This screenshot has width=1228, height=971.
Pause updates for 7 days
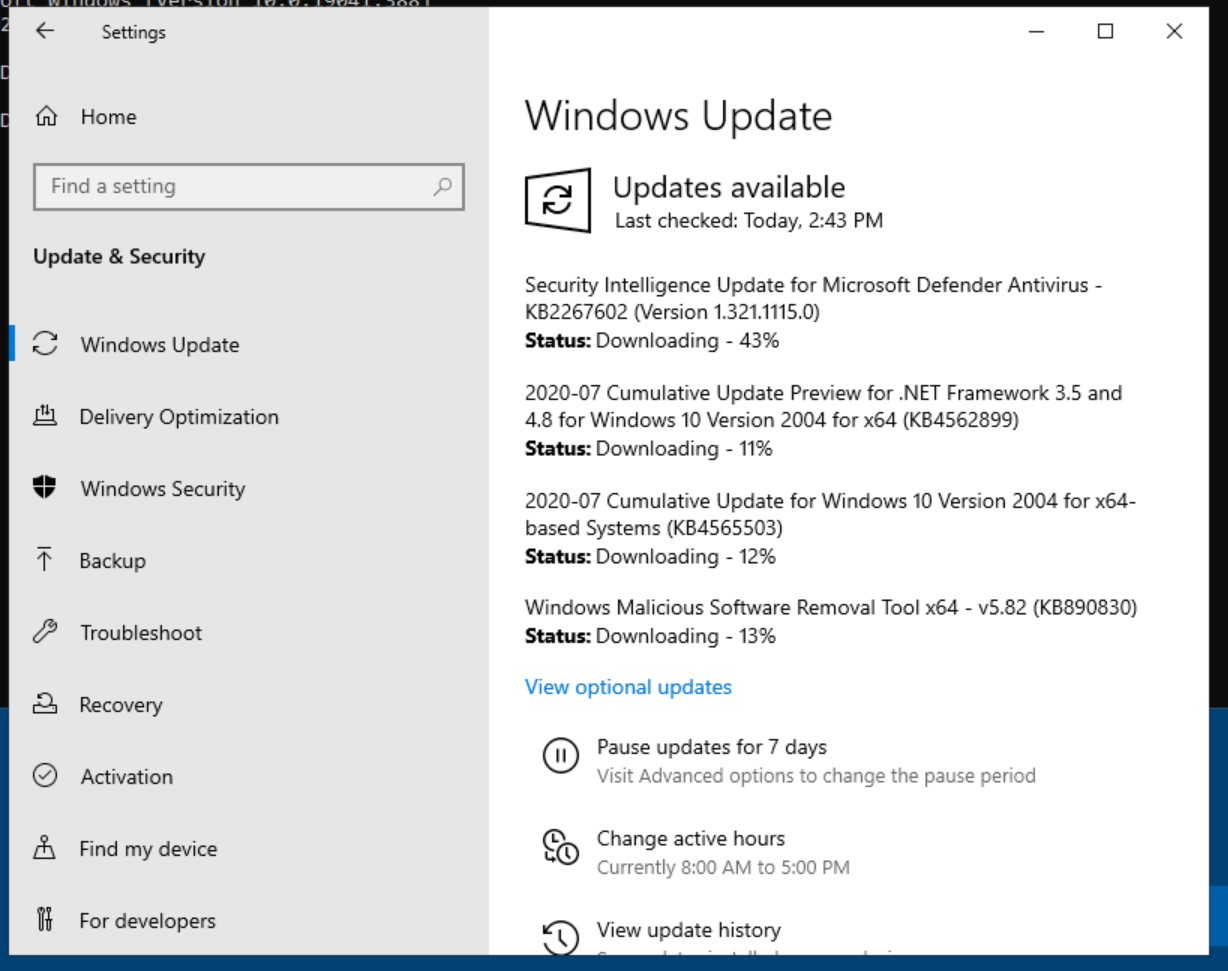click(x=712, y=747)
